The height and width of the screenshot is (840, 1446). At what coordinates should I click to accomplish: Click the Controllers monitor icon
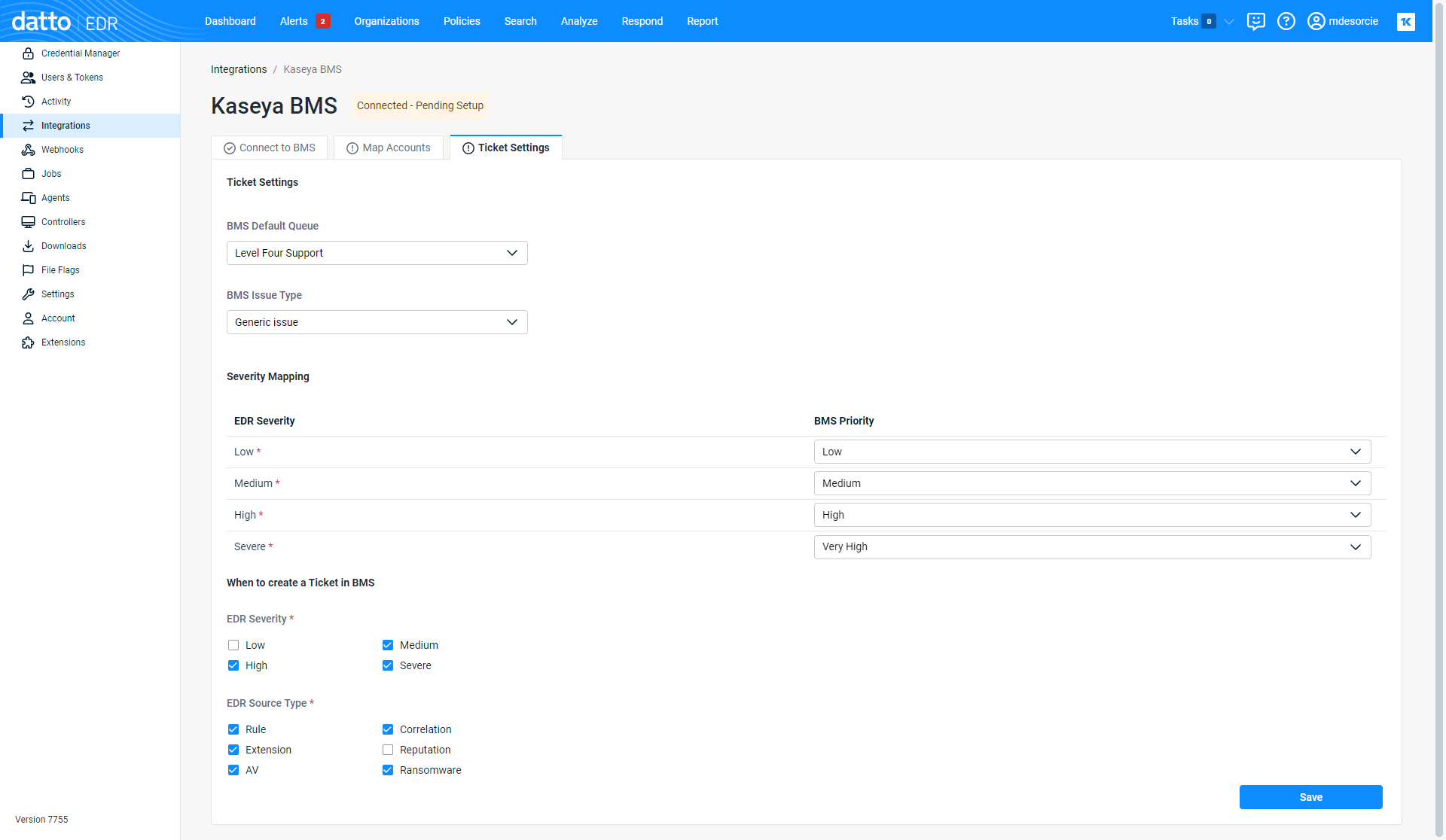click(28, 222)
